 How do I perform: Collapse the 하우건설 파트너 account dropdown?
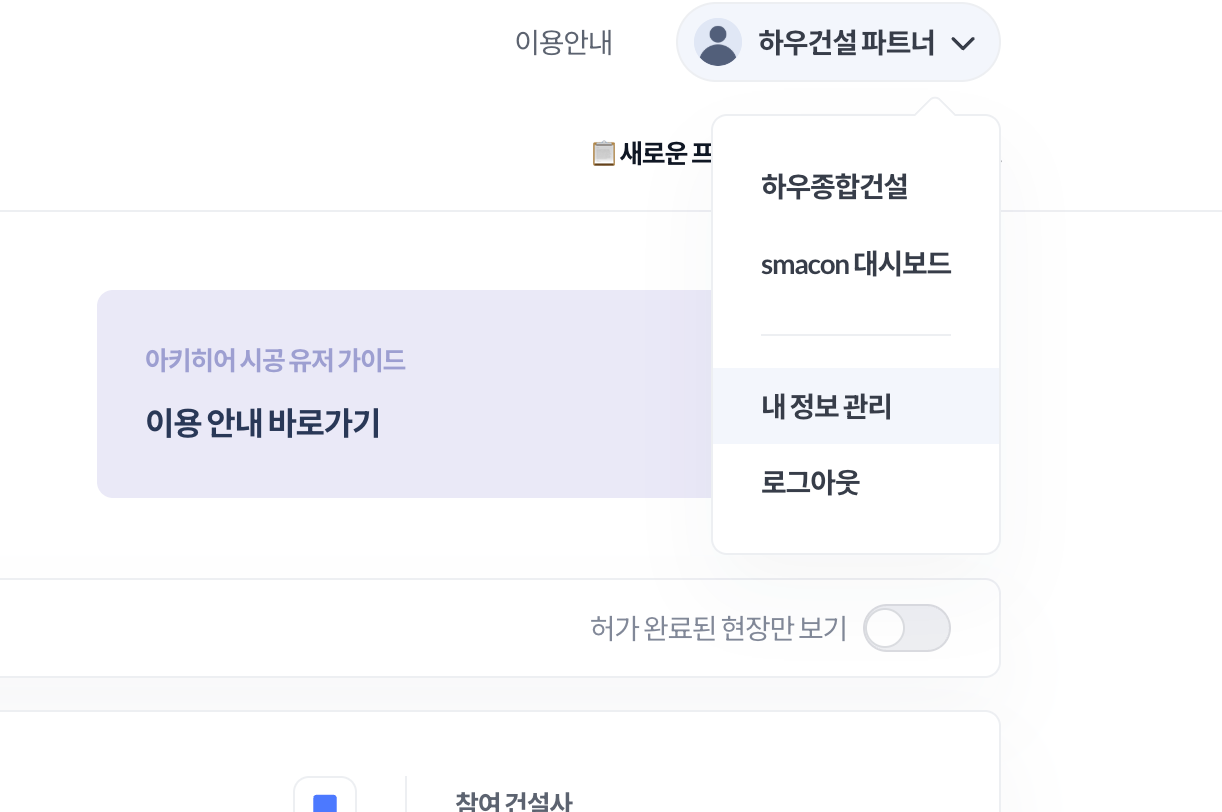pyautogui.click(x=838, y=42)
